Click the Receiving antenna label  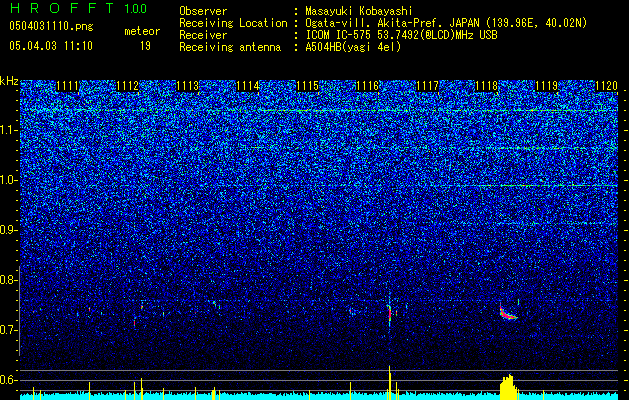(230, 47)
